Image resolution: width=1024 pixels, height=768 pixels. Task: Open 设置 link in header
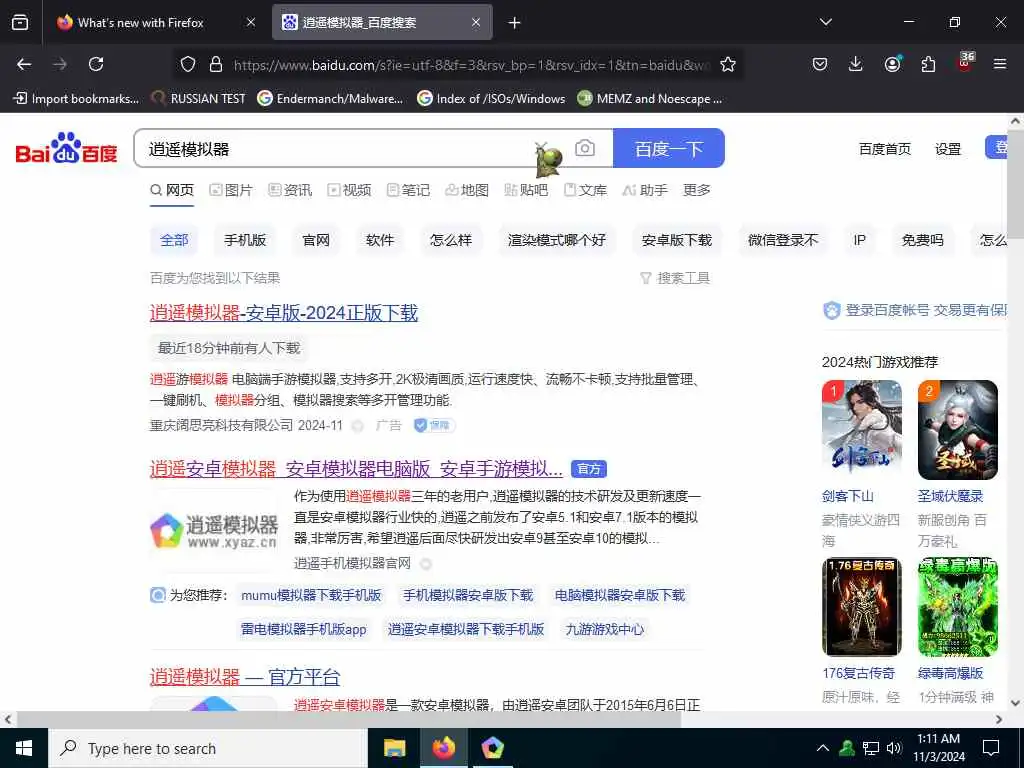948,149
